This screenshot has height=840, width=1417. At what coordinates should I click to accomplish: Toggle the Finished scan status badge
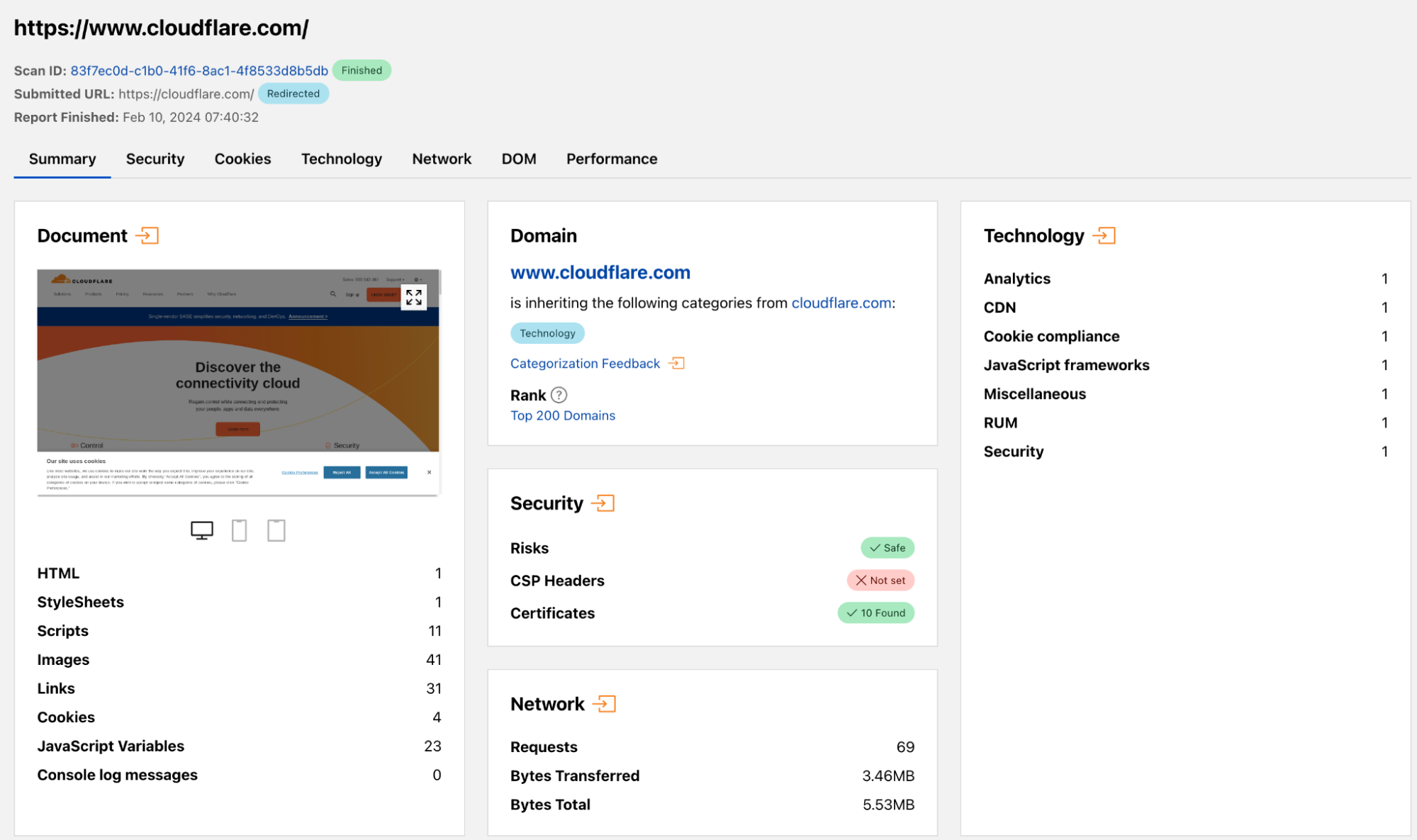pyautogui.click(x=361, y=70)
